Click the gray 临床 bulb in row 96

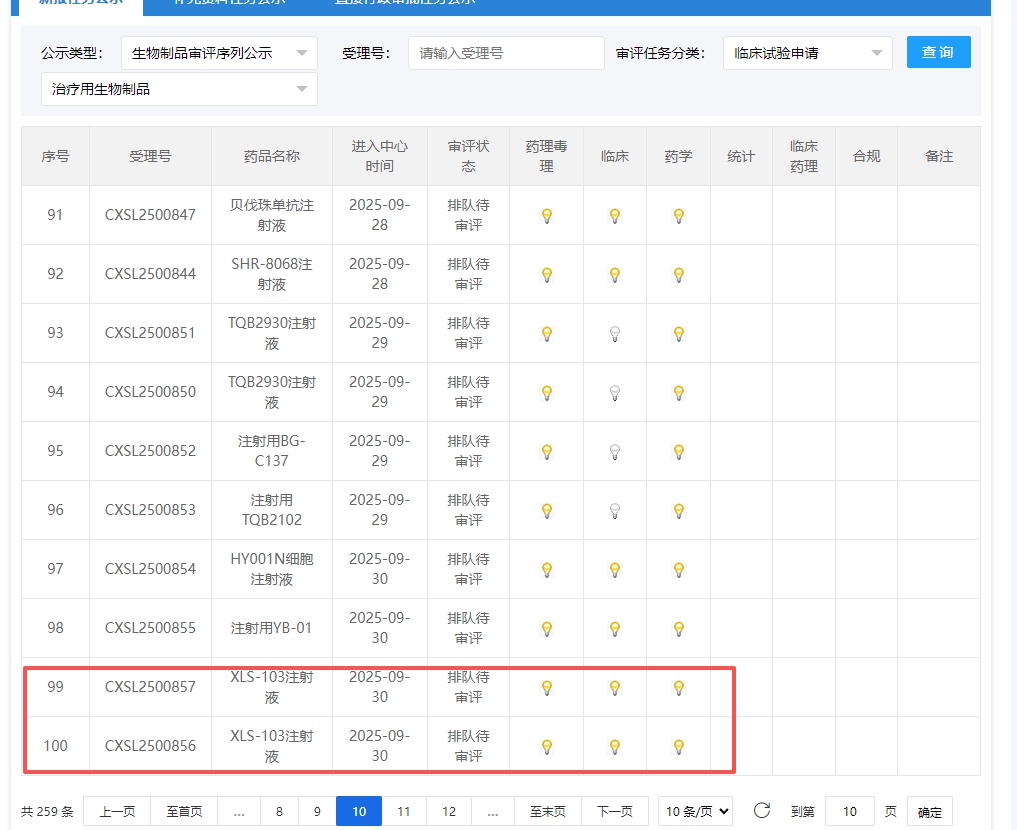point(615,510)
